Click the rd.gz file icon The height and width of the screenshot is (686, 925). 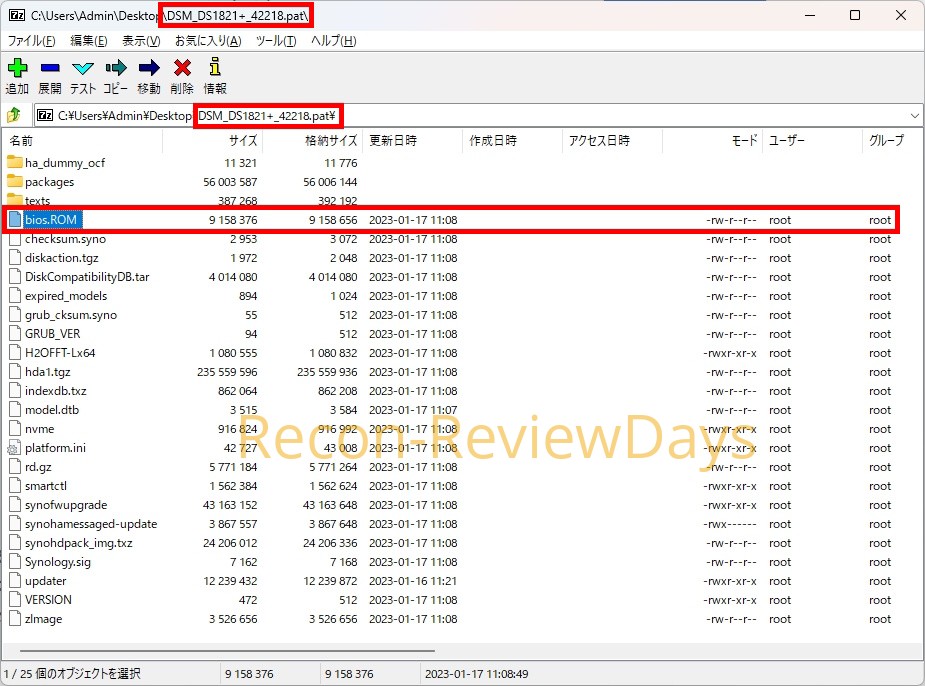15,467
